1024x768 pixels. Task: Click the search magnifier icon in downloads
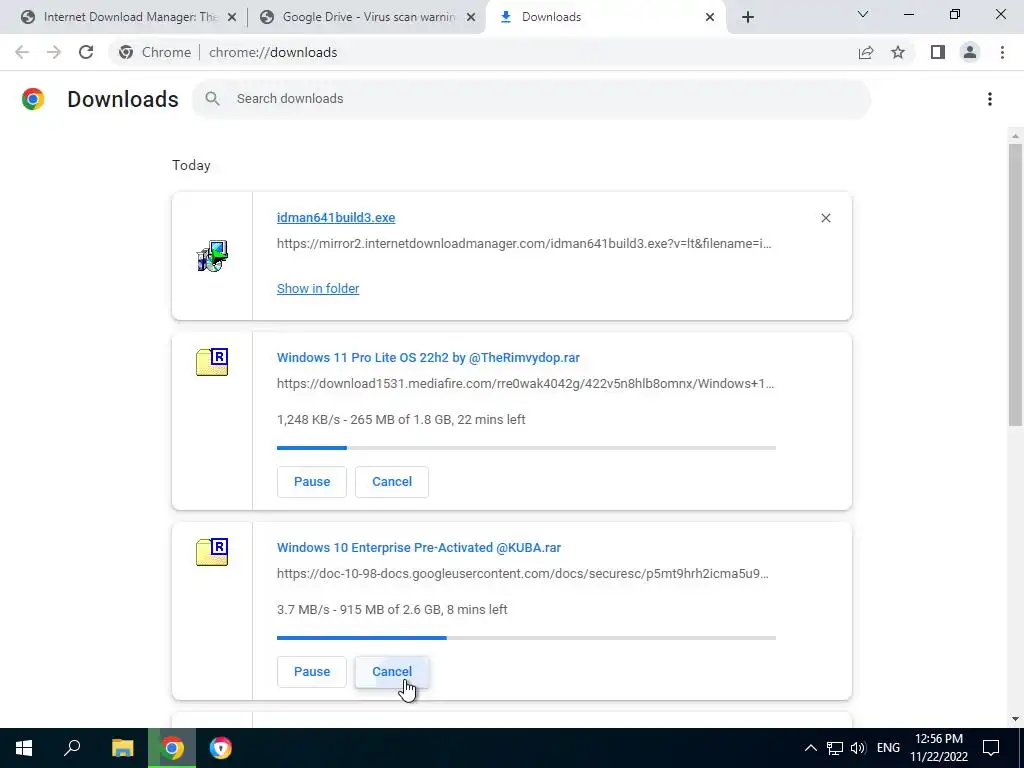[212, 99]
